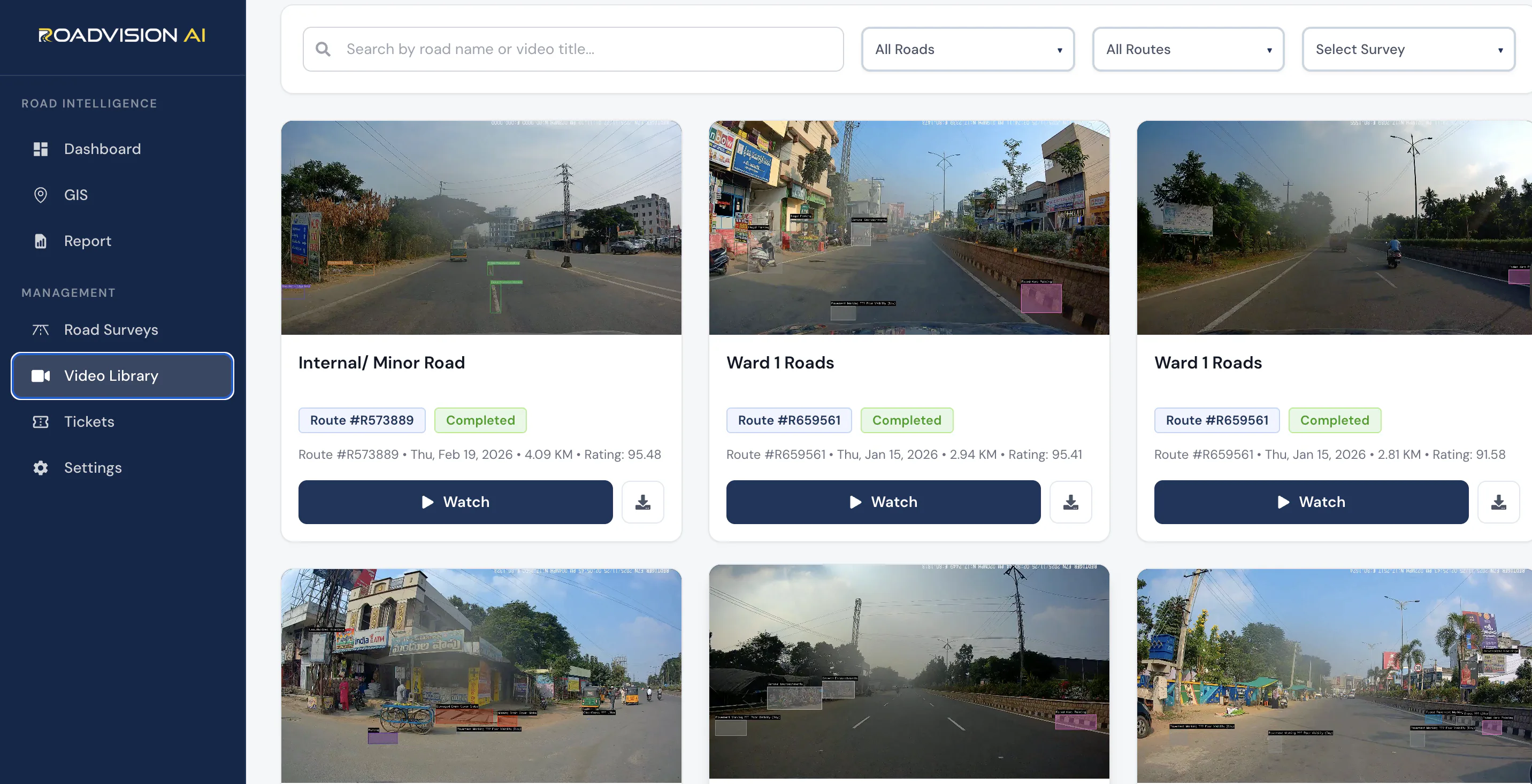Go to Dashboard menu item

[122, 149]
